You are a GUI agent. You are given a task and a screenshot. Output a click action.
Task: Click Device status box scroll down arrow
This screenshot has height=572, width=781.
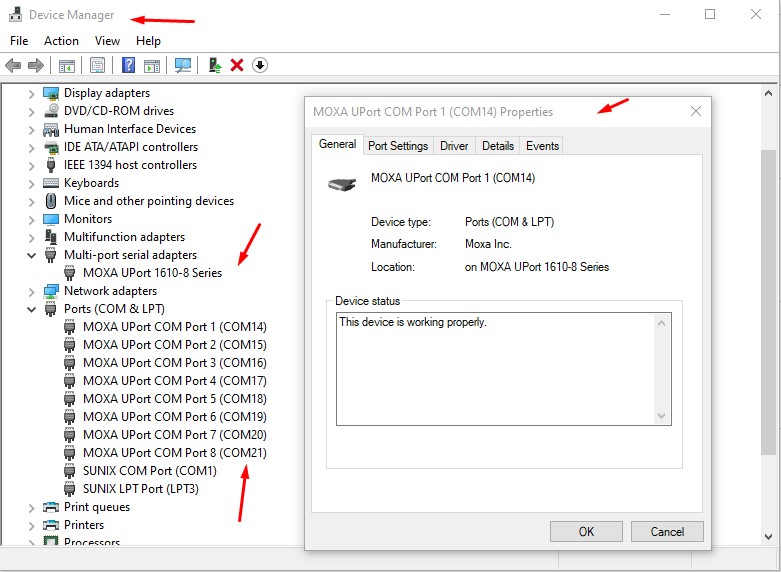[x=661, y=416]
